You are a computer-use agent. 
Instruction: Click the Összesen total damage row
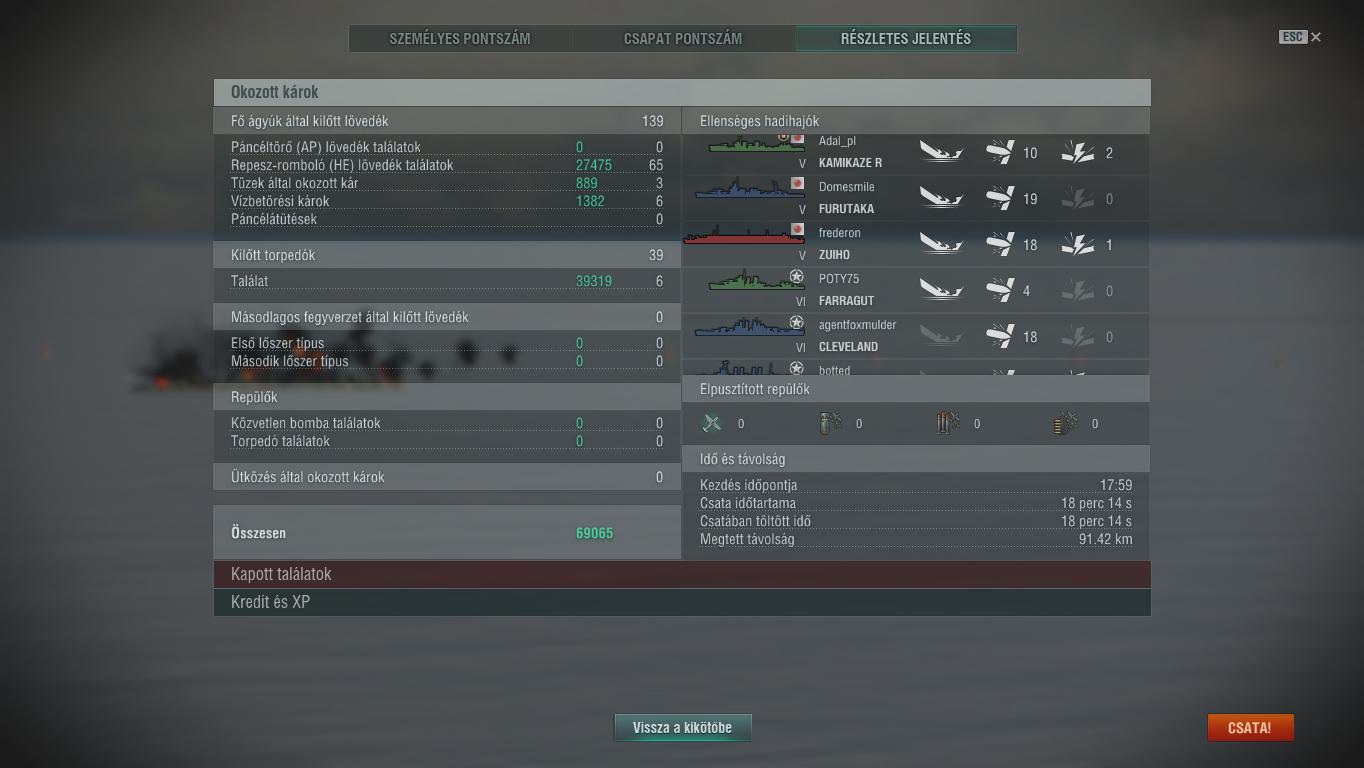click(447, 533)
